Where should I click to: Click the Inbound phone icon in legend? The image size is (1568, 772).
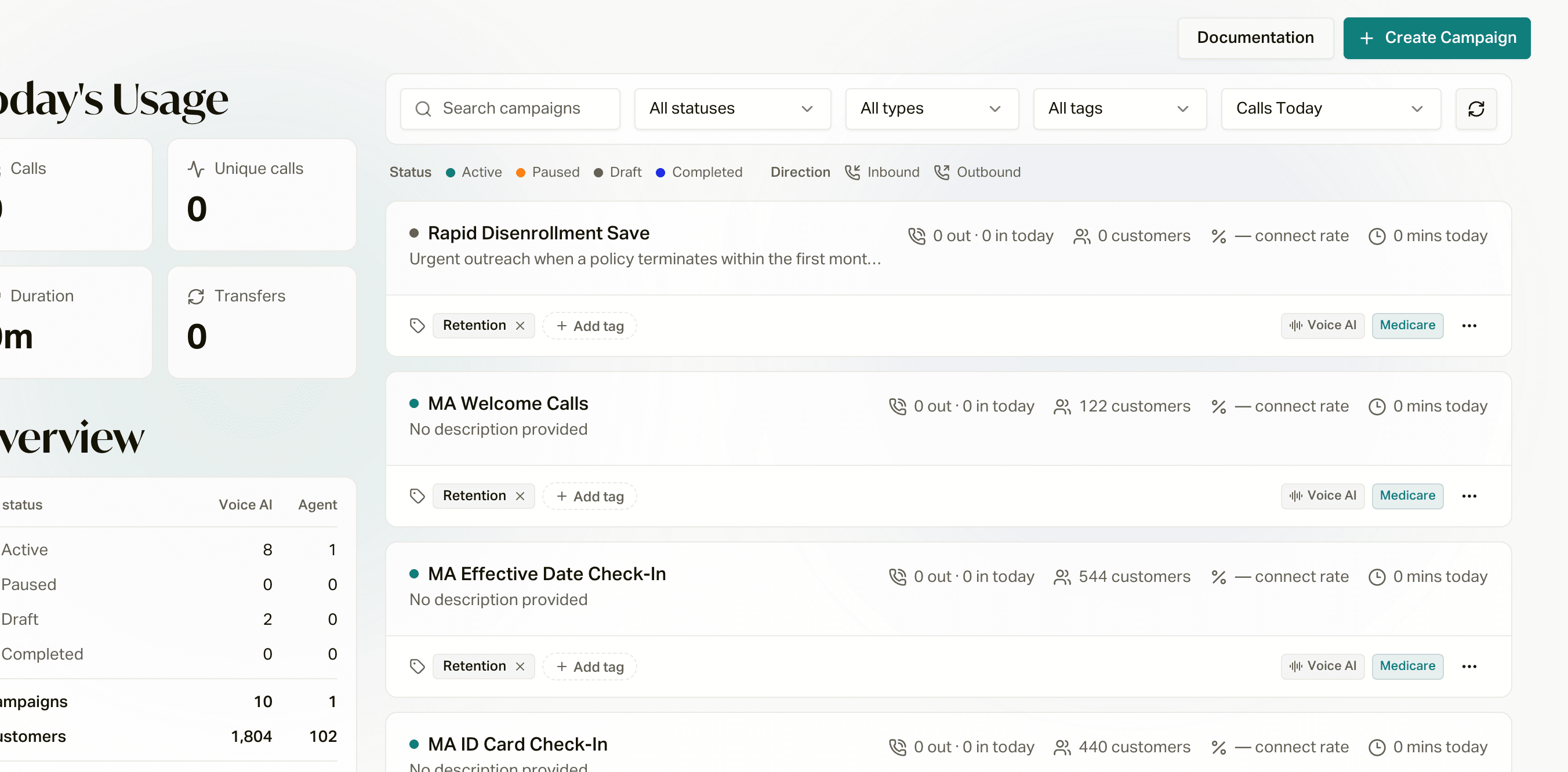click(852, 172)
